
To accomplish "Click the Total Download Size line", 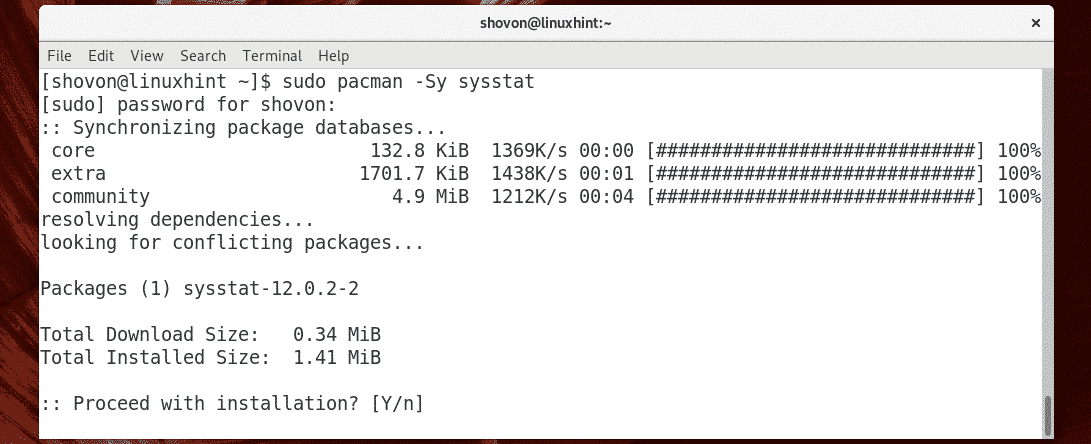I will click(x=210, y=334).
